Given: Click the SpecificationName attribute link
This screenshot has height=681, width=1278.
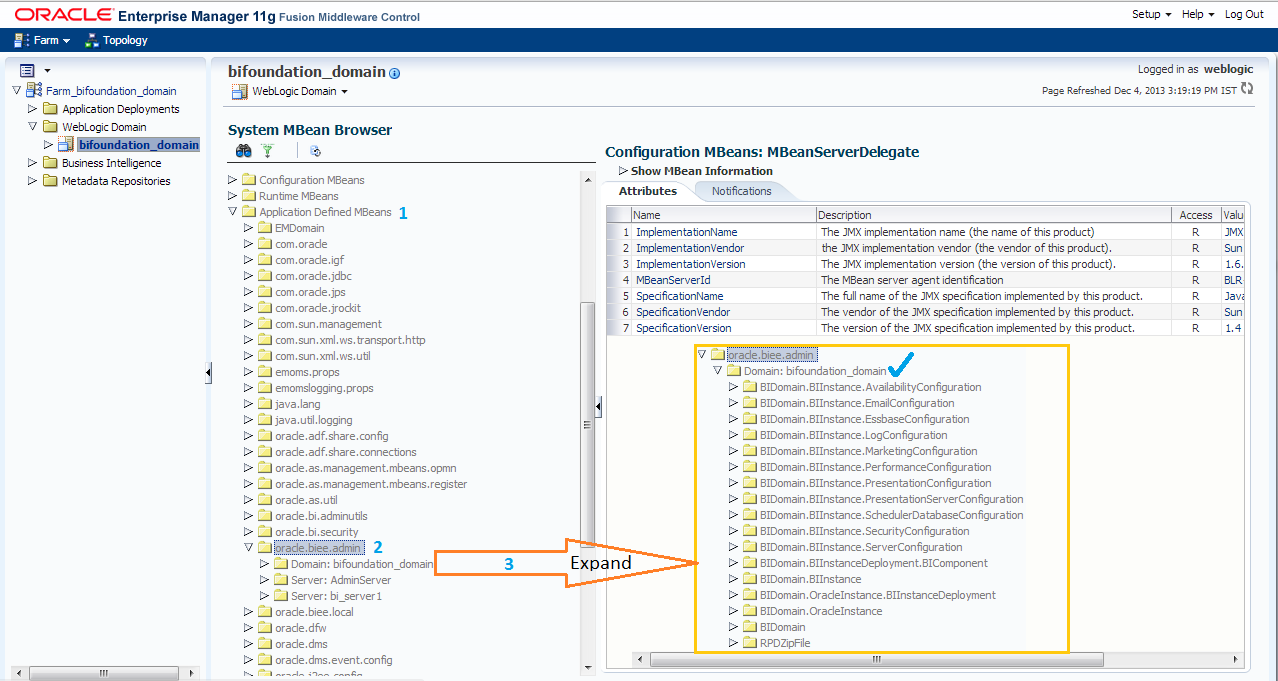Looking at the screenshot, I should (x=681, y=296).
